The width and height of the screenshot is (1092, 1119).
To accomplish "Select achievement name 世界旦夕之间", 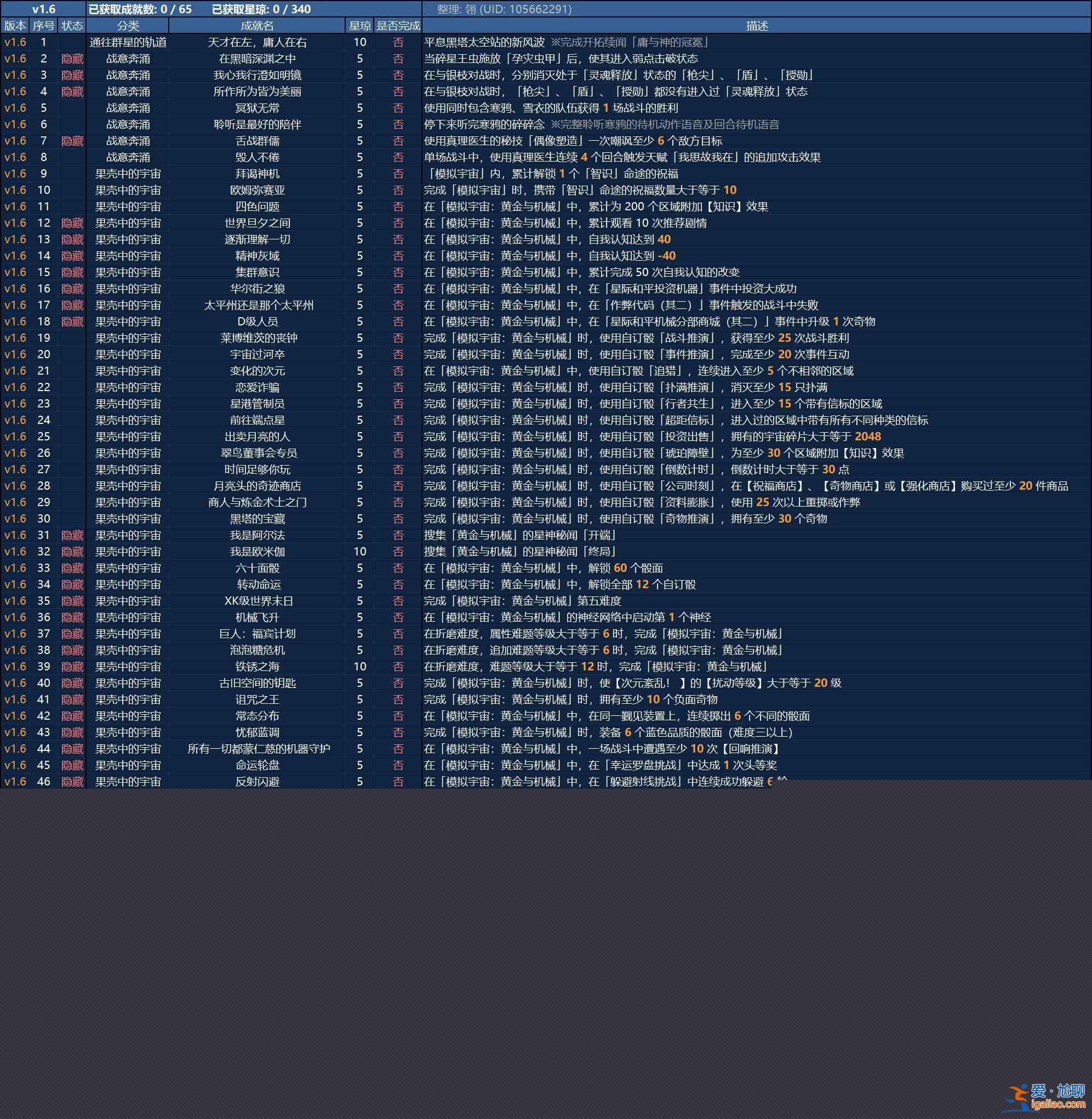I will point(257,223).
